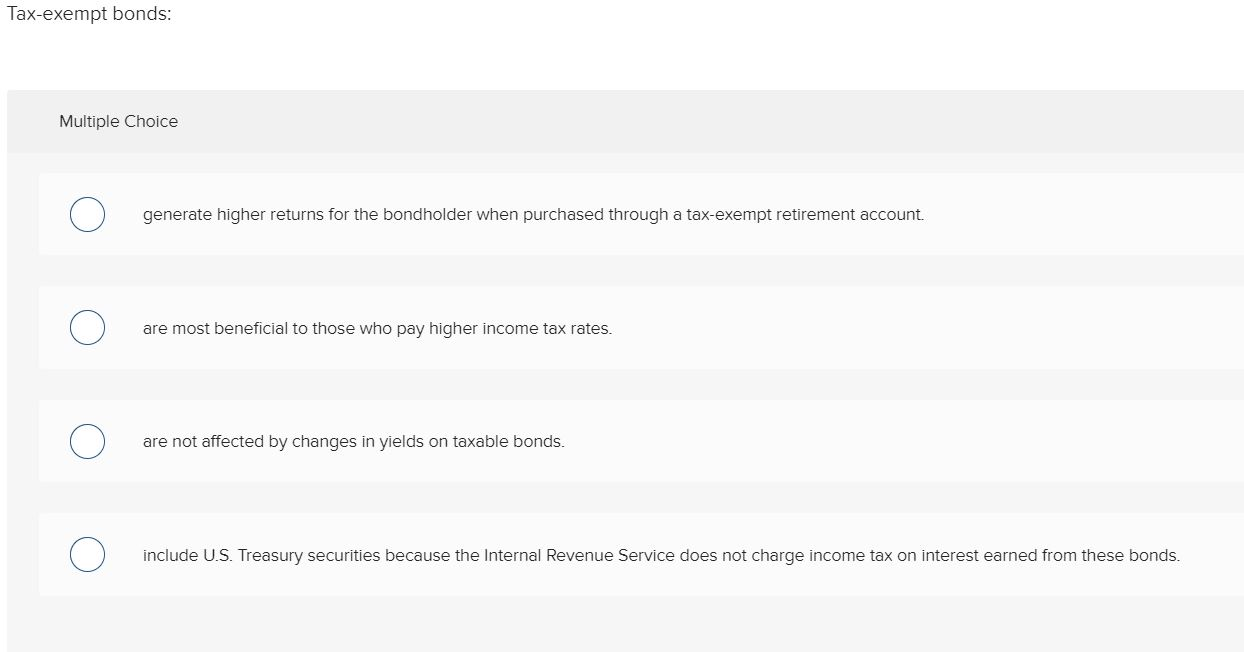This screenshot has width=1244, height=652.
Task: Choose the radio button next to the yields option
Action: (x=87, y=441)
